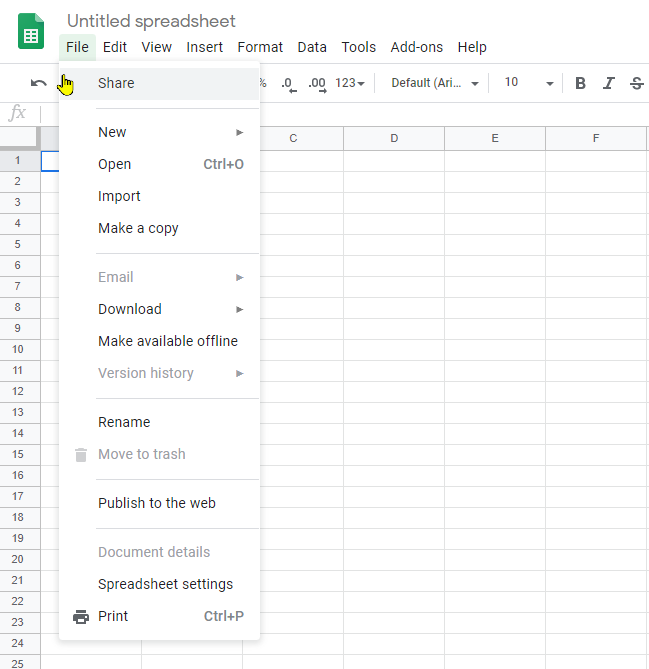Image resolution: width=649 pixels, height=669 pixels.
Task: Open the Data menu
Action: coord(312,47)
